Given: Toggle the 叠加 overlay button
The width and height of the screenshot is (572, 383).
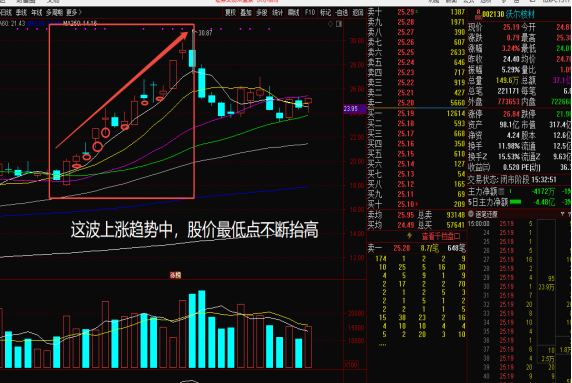Looking at the screenshot, I should [x=246, y=13].
